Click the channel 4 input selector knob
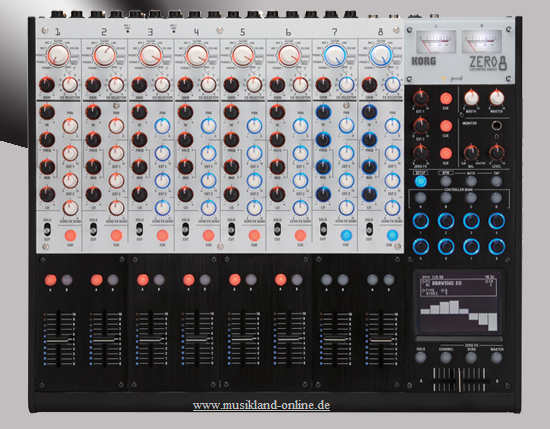The width and height of the screenshot is (550, 429). pos(197,55)
